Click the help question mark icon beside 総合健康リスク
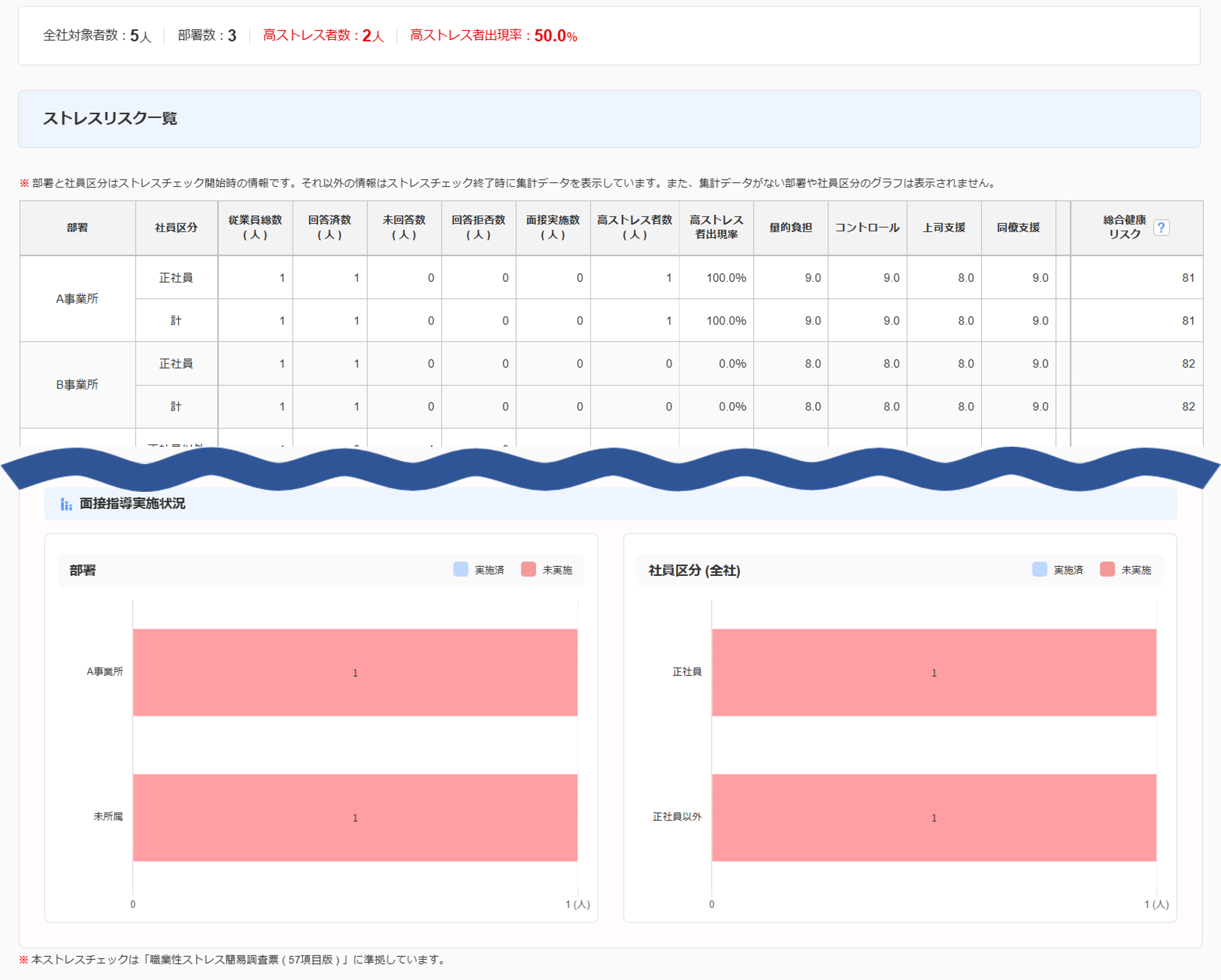 [x=1161, y=228]
